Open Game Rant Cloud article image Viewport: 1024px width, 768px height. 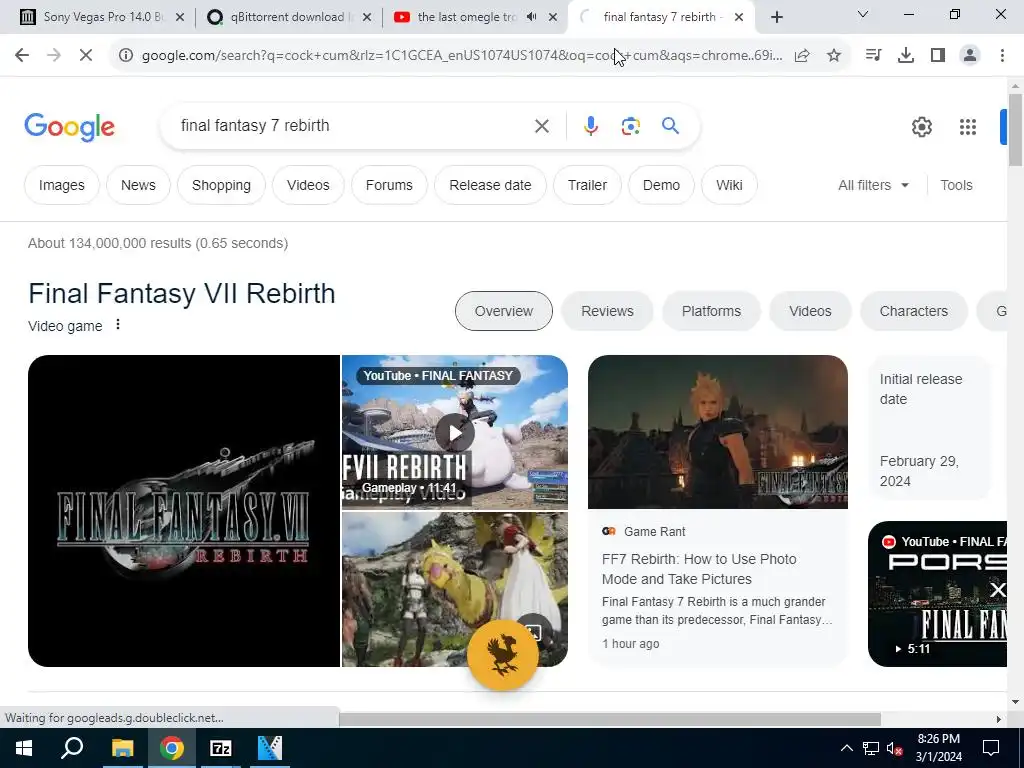click(x=718, y=432)
